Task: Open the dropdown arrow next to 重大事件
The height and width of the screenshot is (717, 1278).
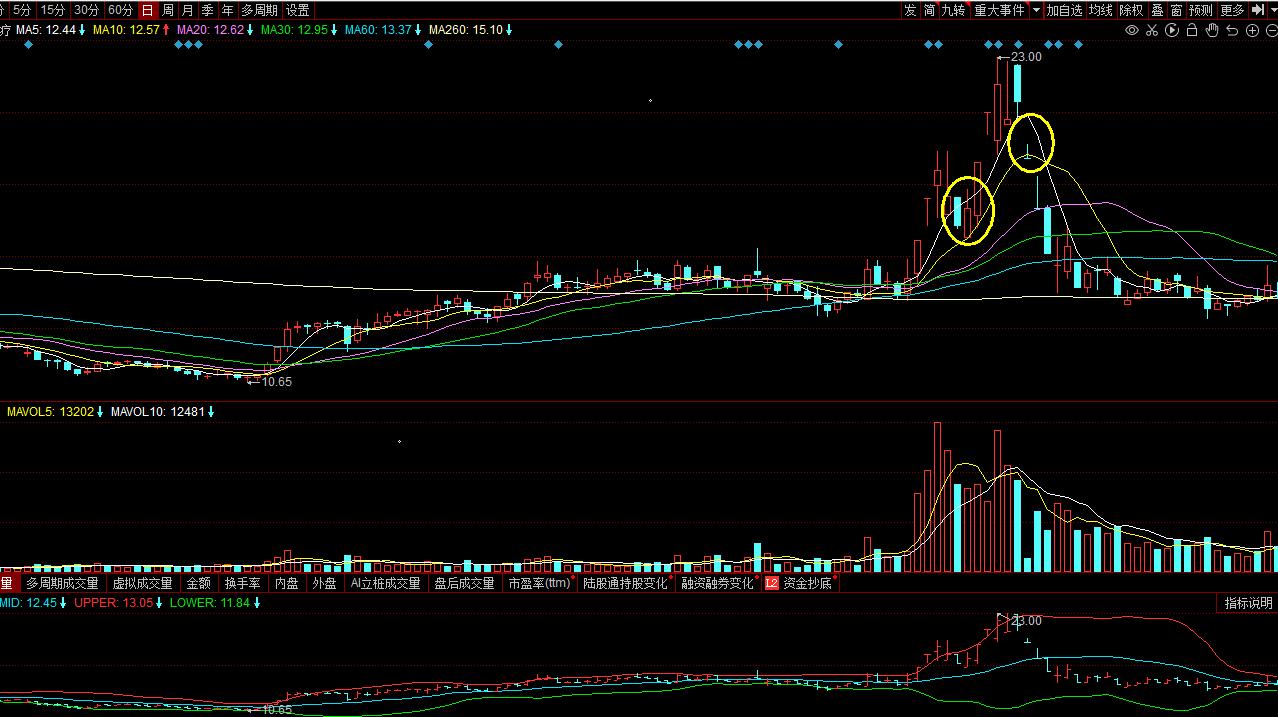Action: tap(1036, 10)
